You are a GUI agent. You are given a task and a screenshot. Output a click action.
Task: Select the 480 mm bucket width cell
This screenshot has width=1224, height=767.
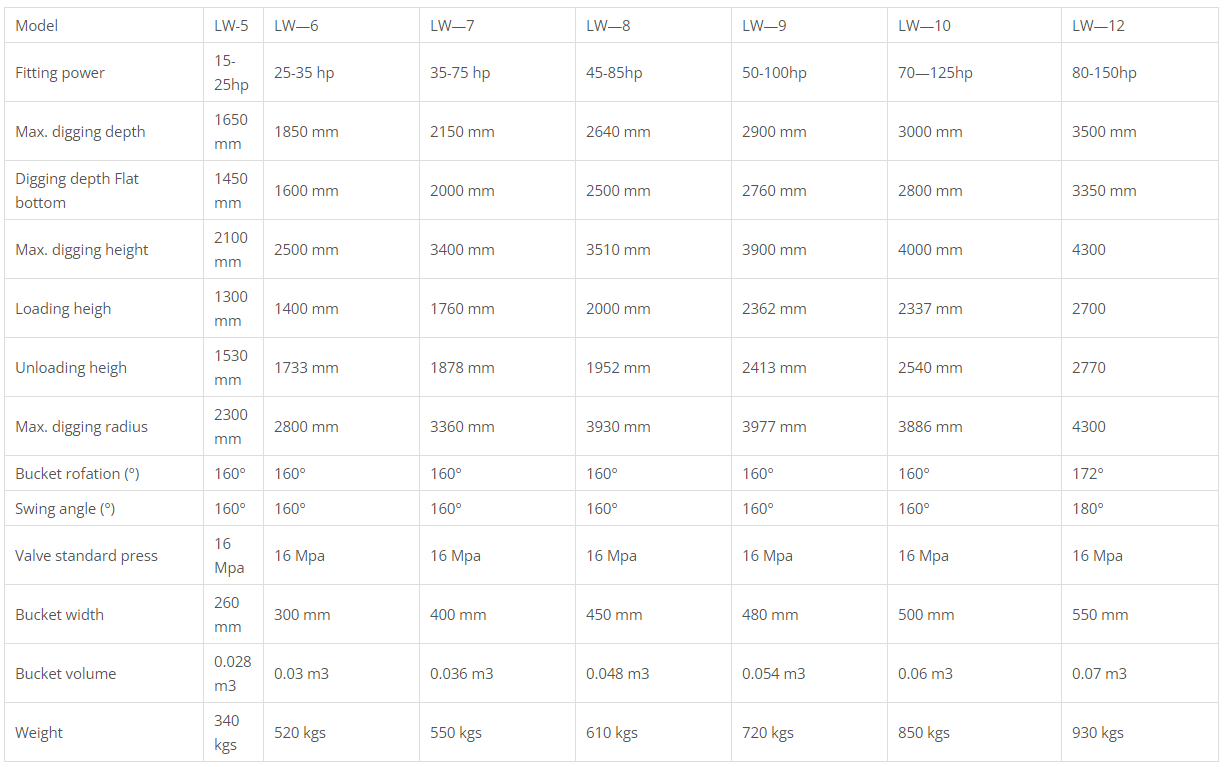(770, 614)
